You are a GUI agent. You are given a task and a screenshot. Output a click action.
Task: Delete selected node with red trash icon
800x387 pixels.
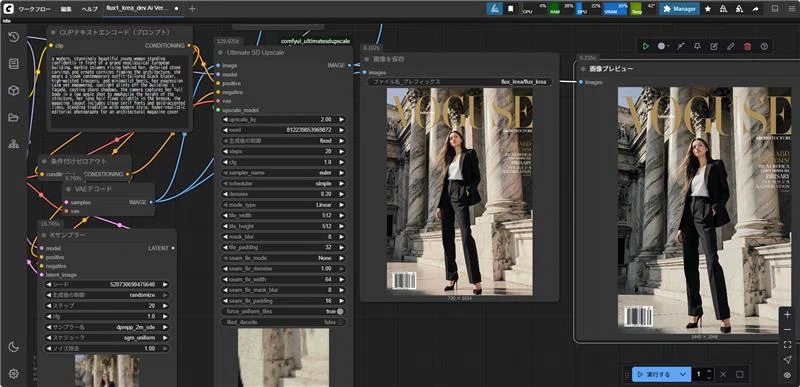point(747,46)
